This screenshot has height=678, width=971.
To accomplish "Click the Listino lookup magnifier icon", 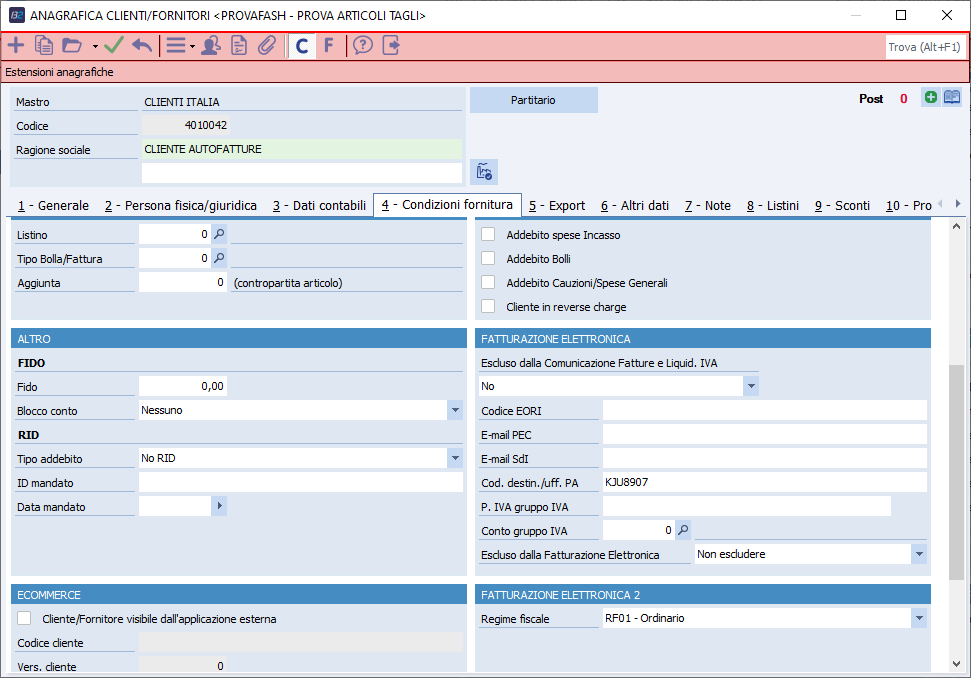I will point(220,234).
